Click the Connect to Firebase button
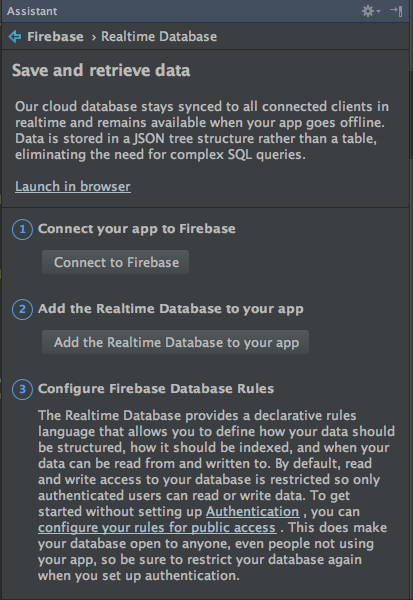 click(x=116, y=262)
